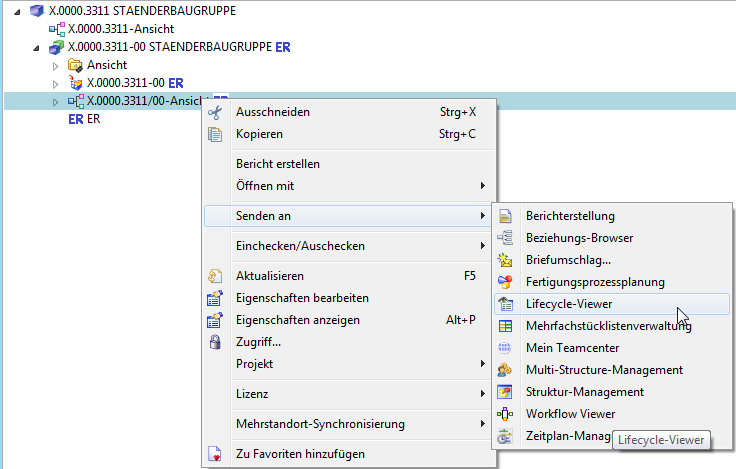Screen dimensions: 736x469
Task: Click the Beziehungs-Browser icon in submenu
Action: point(505,238)
